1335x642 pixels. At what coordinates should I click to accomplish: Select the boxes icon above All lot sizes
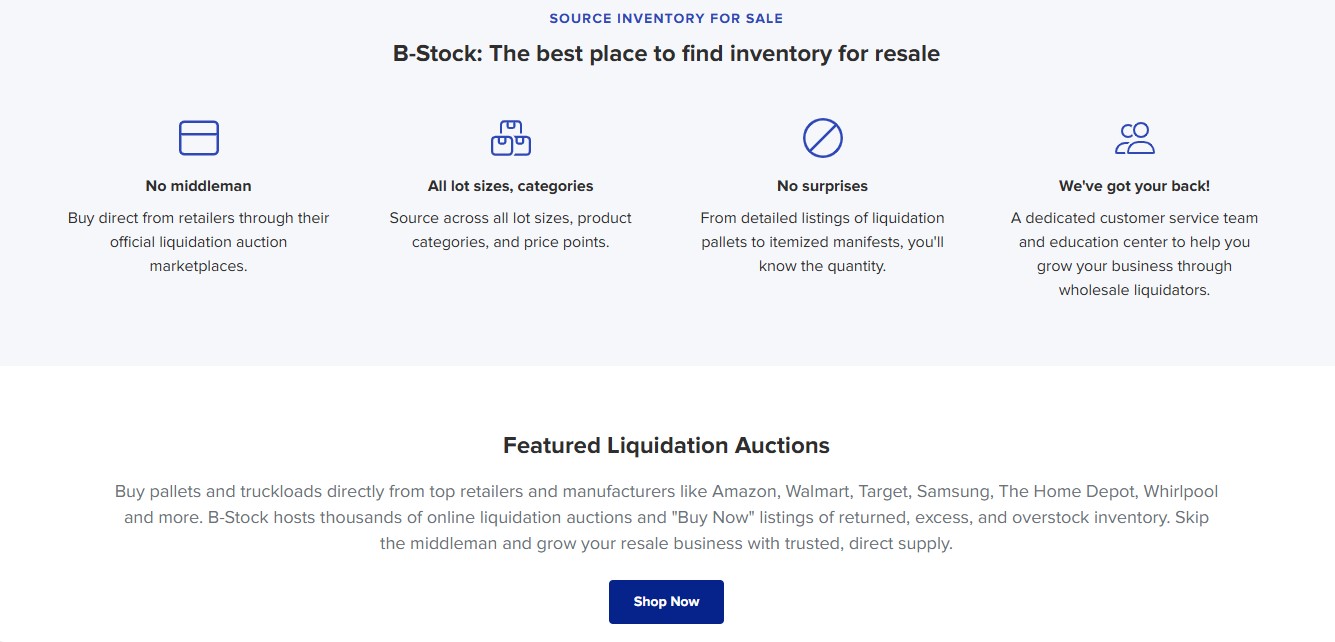pyautogui.click(x=510, y=137)
